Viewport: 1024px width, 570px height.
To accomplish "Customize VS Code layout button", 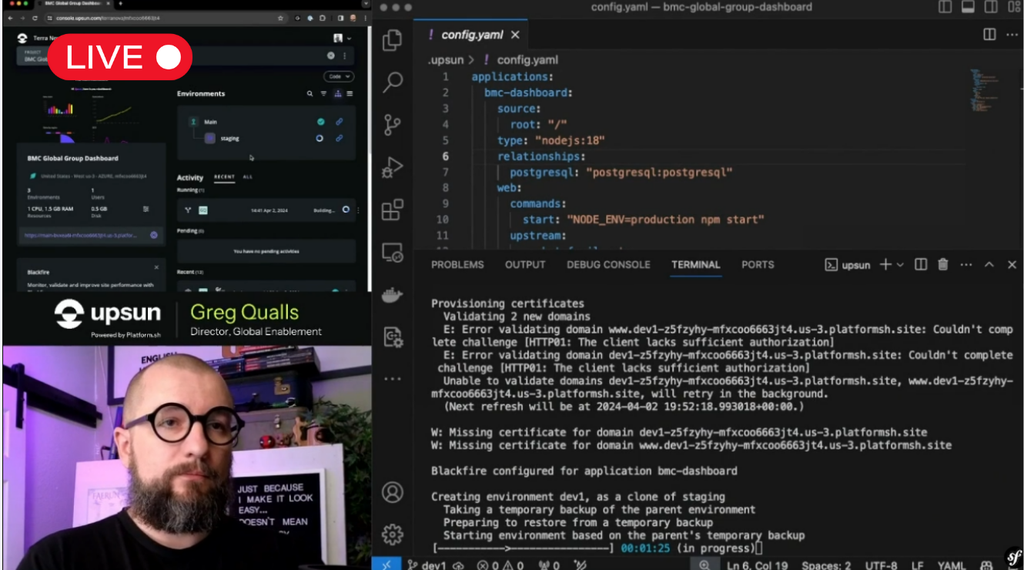I will click(x=1014, y=7).
